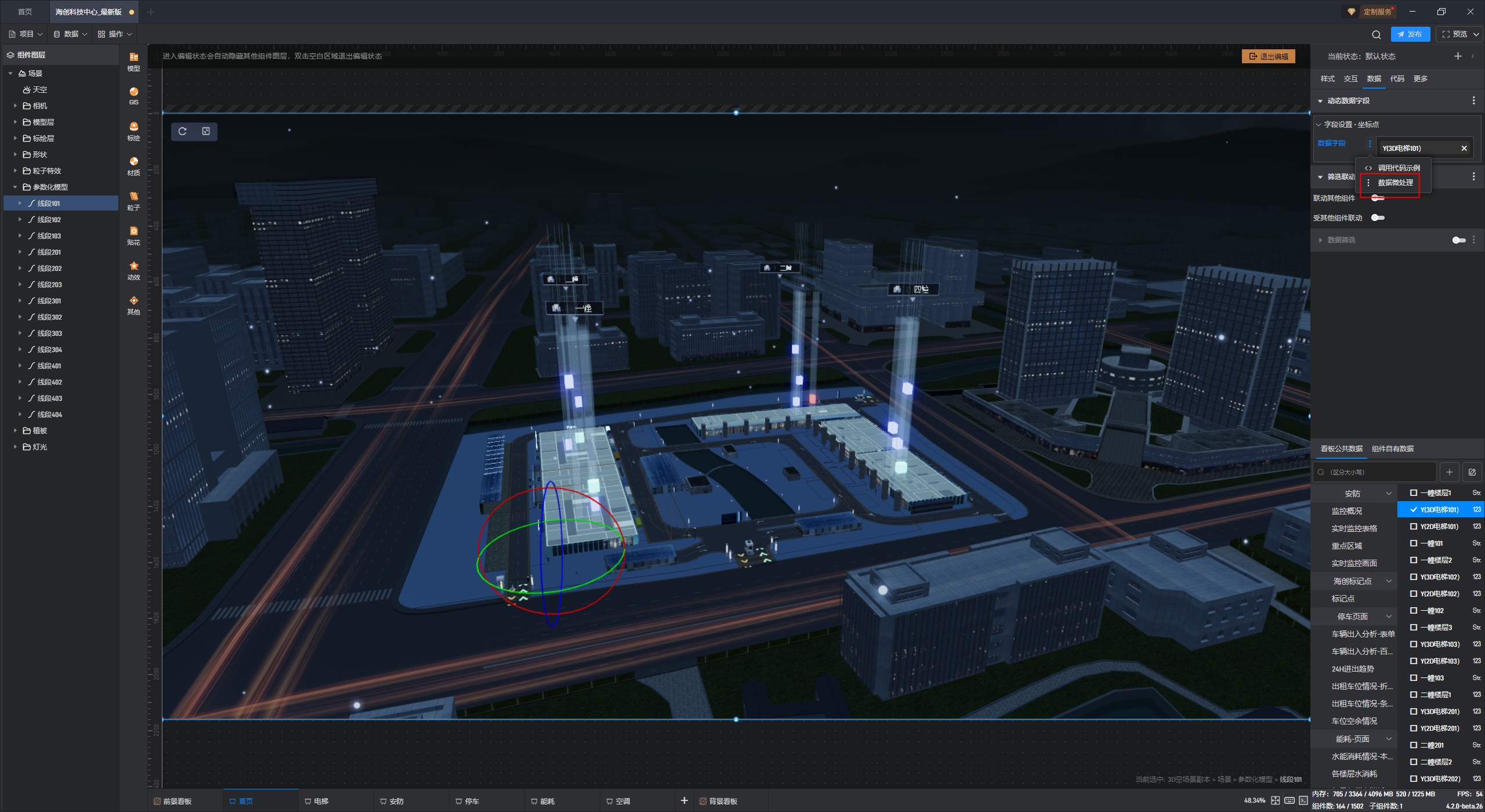Open the 动效 animation effects icon

pyautogui.click(x=133, y=269)
